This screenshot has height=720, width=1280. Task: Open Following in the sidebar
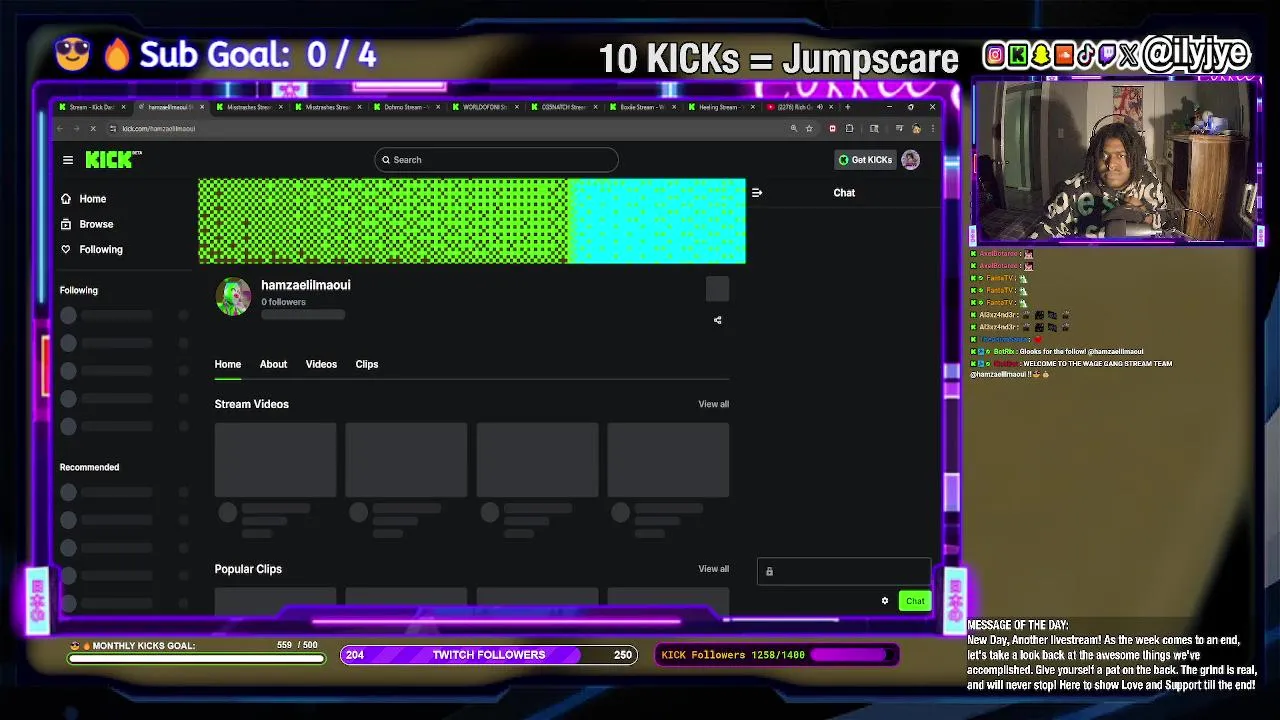(92, 249)
